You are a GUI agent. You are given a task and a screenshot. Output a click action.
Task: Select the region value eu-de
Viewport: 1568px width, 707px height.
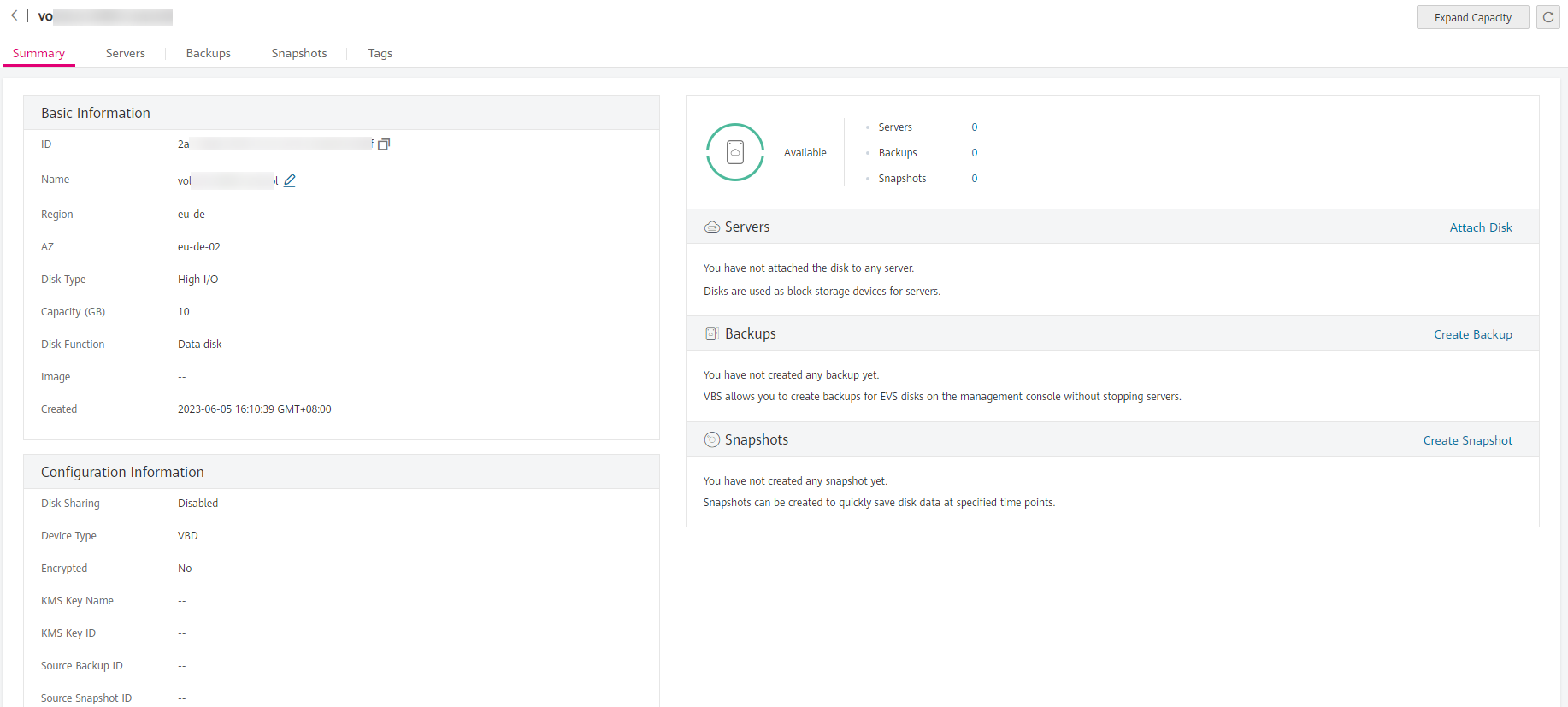[x=192, y=215]
